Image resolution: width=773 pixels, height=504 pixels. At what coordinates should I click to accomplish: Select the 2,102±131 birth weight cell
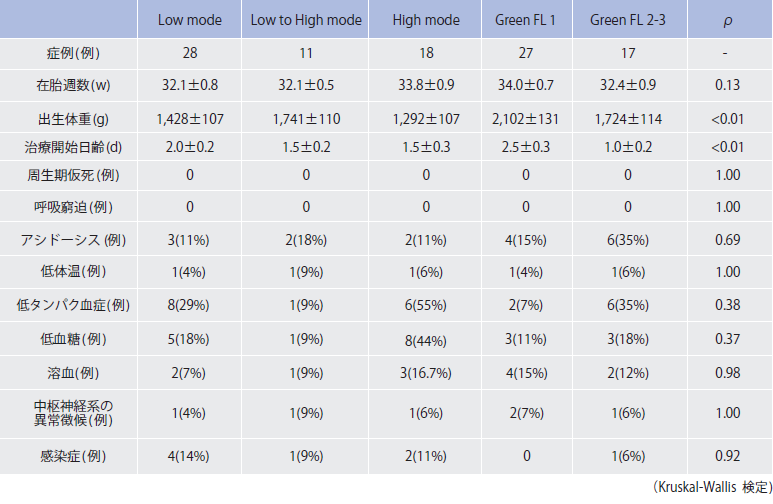point(525,119)
